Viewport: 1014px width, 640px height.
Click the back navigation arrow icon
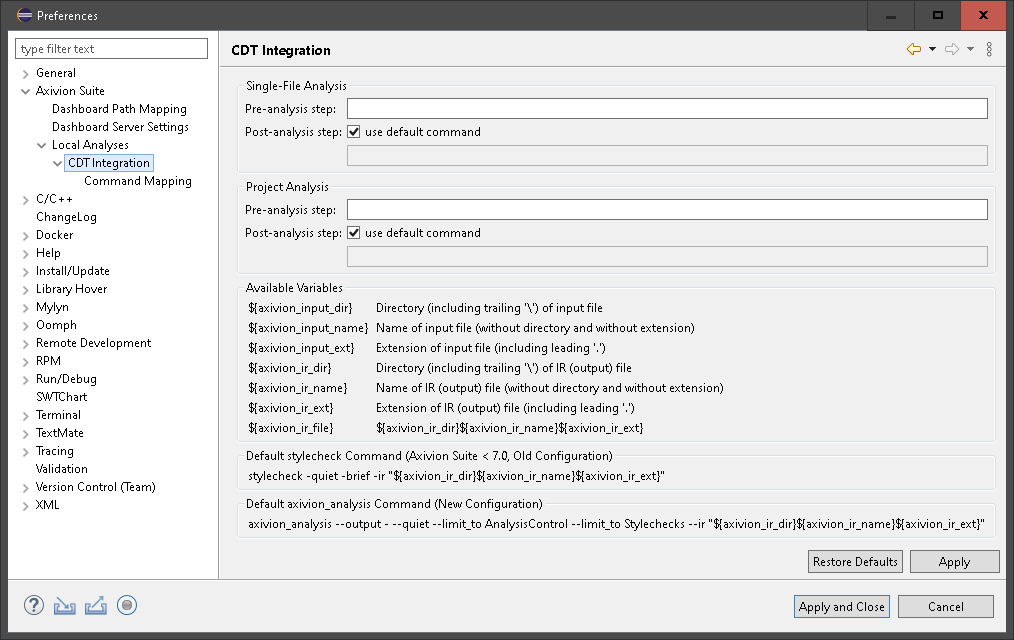click(x=913, y=49)
